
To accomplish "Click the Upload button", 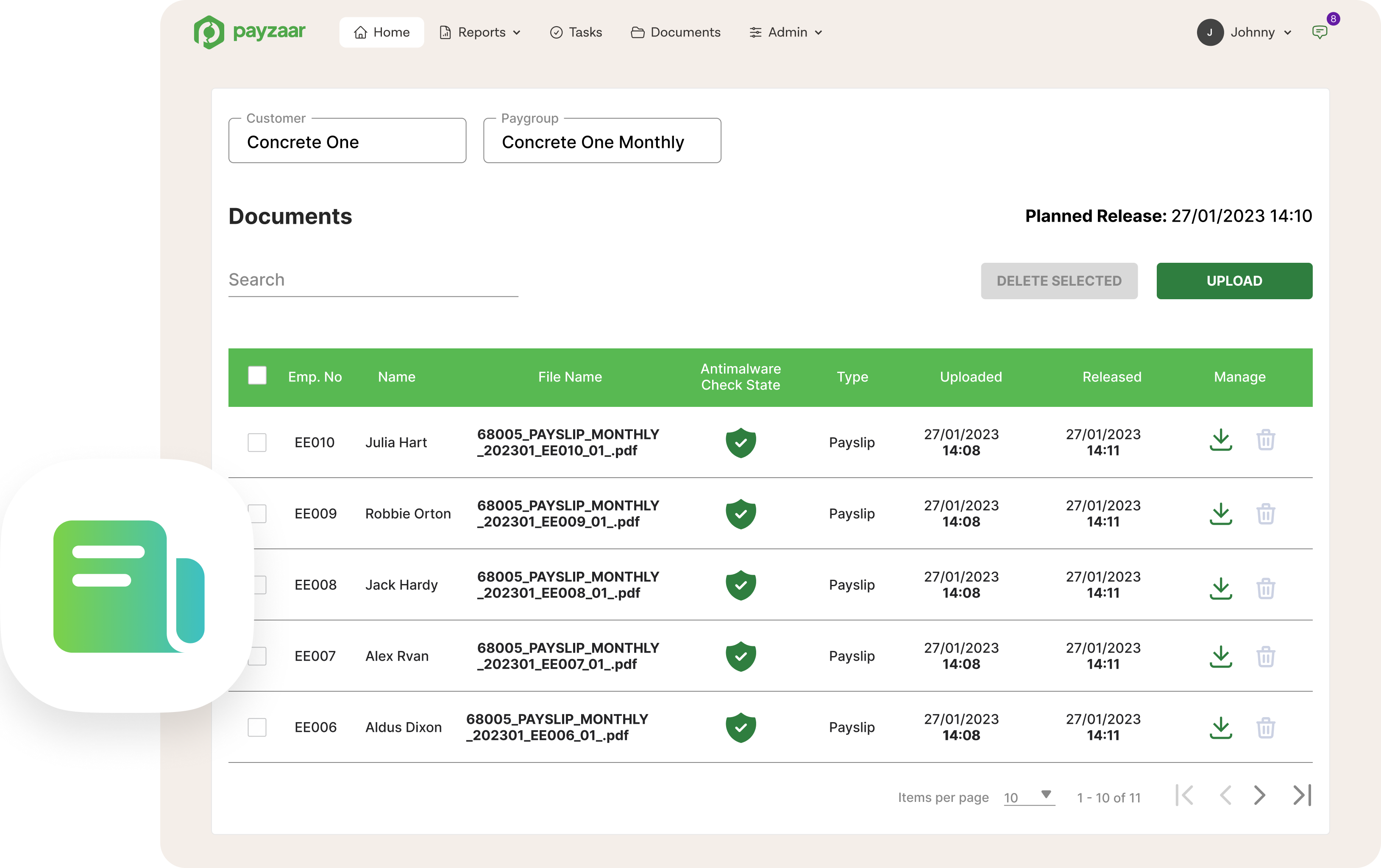I will pyautogui.click(x=1234, y=281).
